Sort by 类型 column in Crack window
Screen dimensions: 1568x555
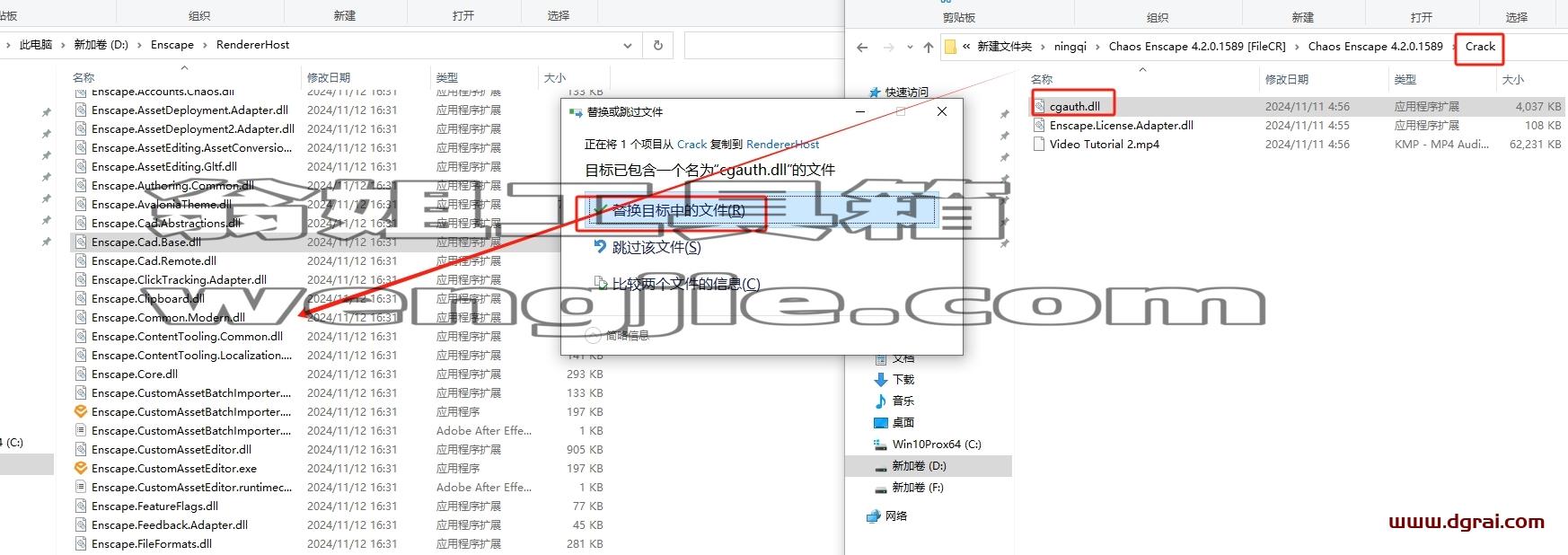1405,80
